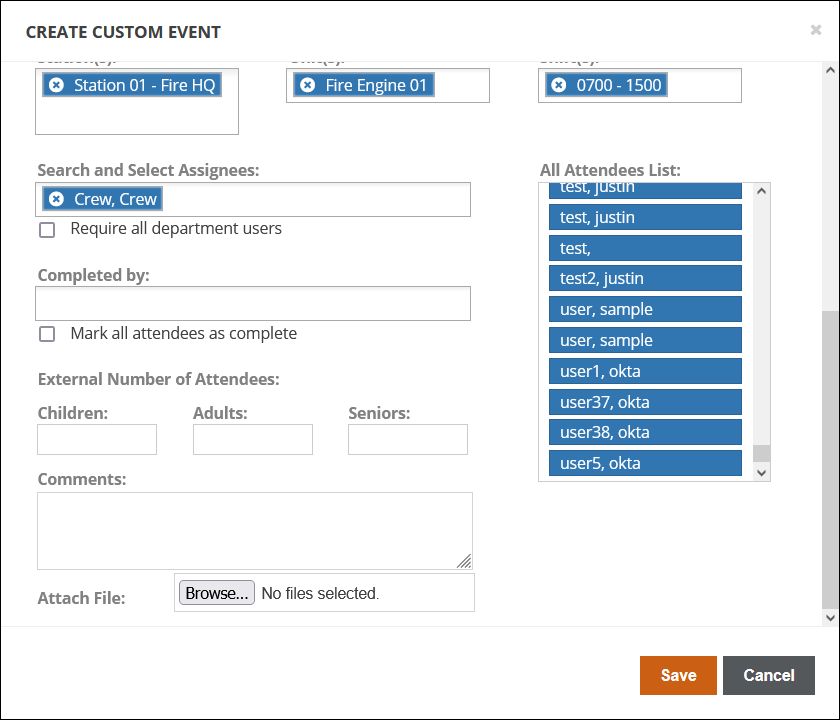The height and width of the screenshot is (720, 840).
Task: Remove the Crew, Crew assignee tag
Action: [57, 199]
